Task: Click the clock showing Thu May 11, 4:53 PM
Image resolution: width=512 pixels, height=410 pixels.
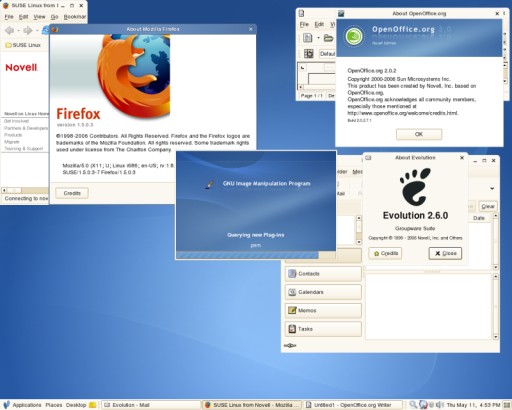Action: [x=473, y=405]
